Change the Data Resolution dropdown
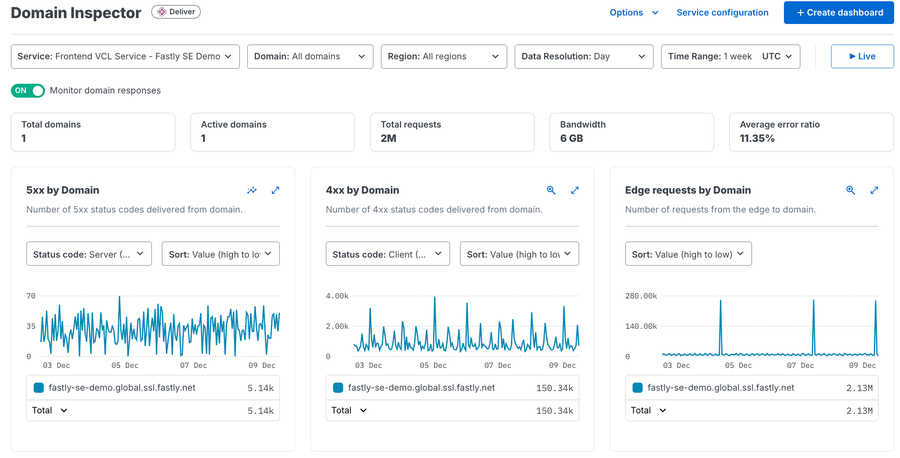900x458 pixels. 584,56
